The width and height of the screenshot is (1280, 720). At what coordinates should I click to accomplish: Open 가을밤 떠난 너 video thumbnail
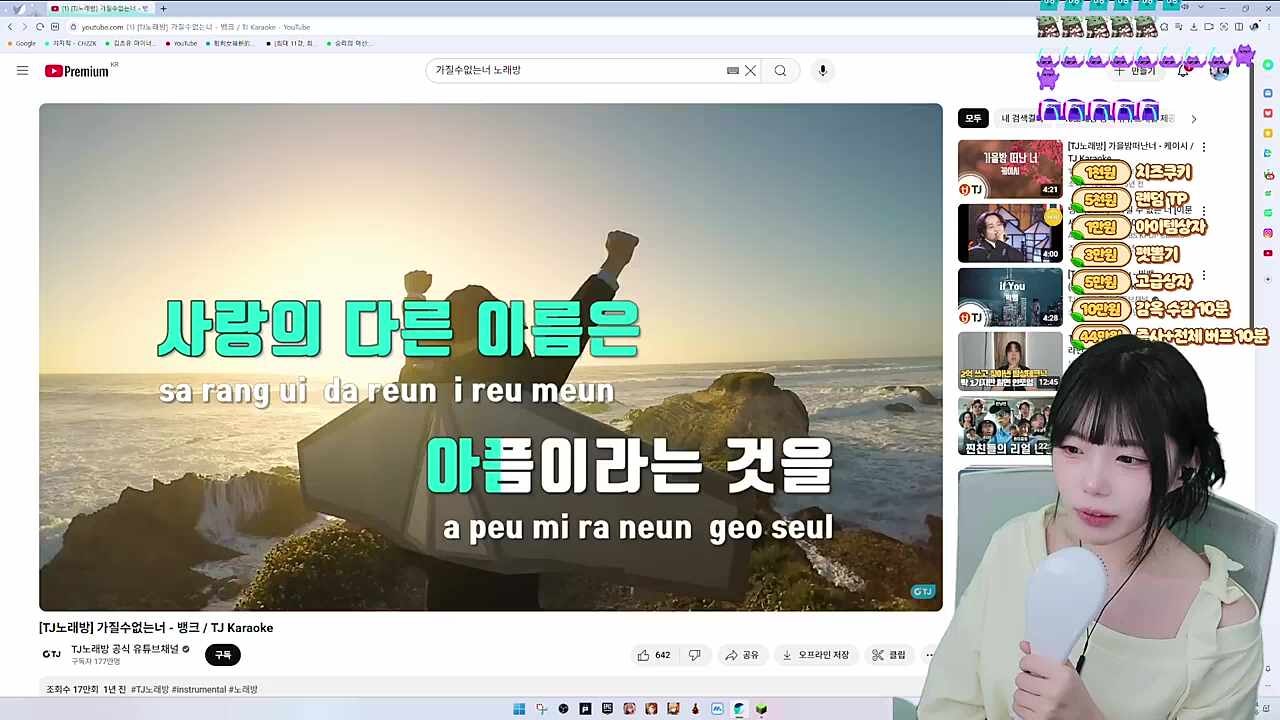tap(1010, 168)
